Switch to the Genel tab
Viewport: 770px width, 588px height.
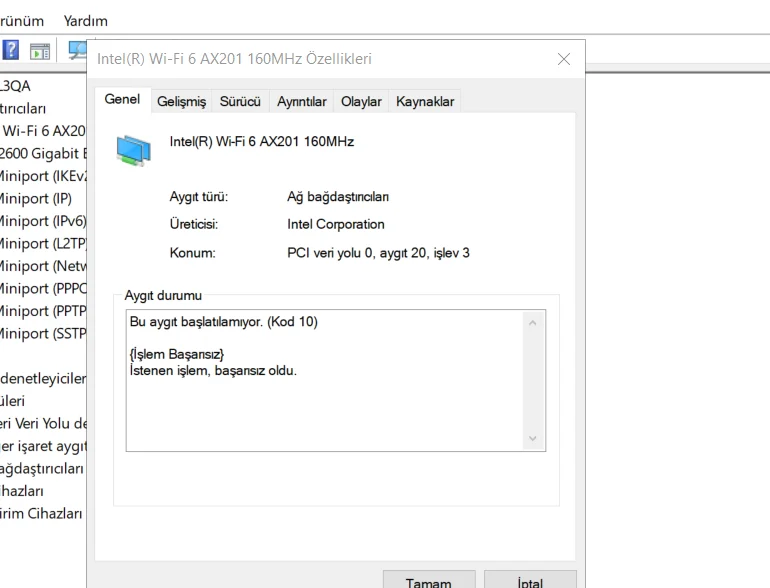tap(122, 99)
